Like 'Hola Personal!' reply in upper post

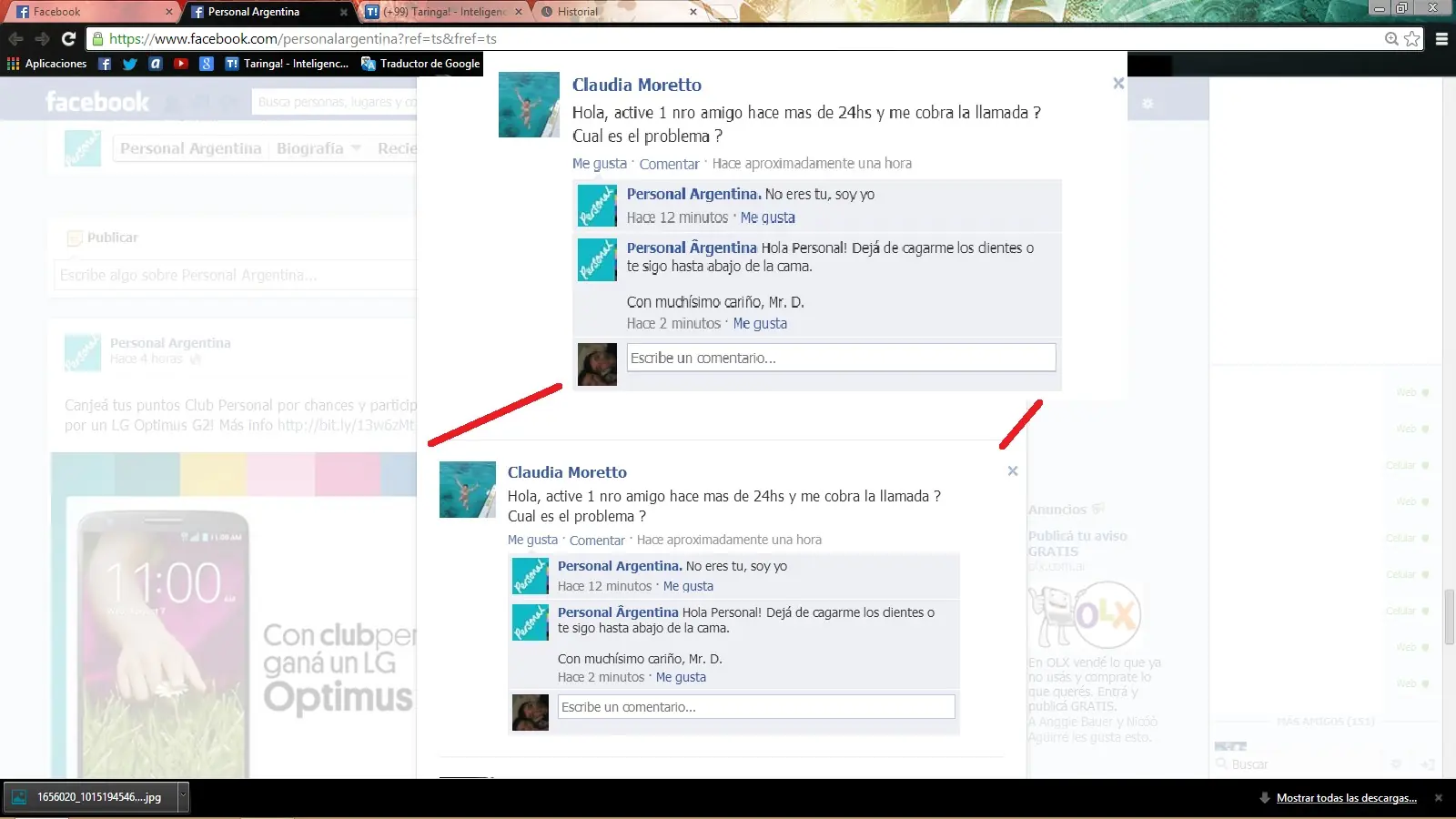point(760,323)
